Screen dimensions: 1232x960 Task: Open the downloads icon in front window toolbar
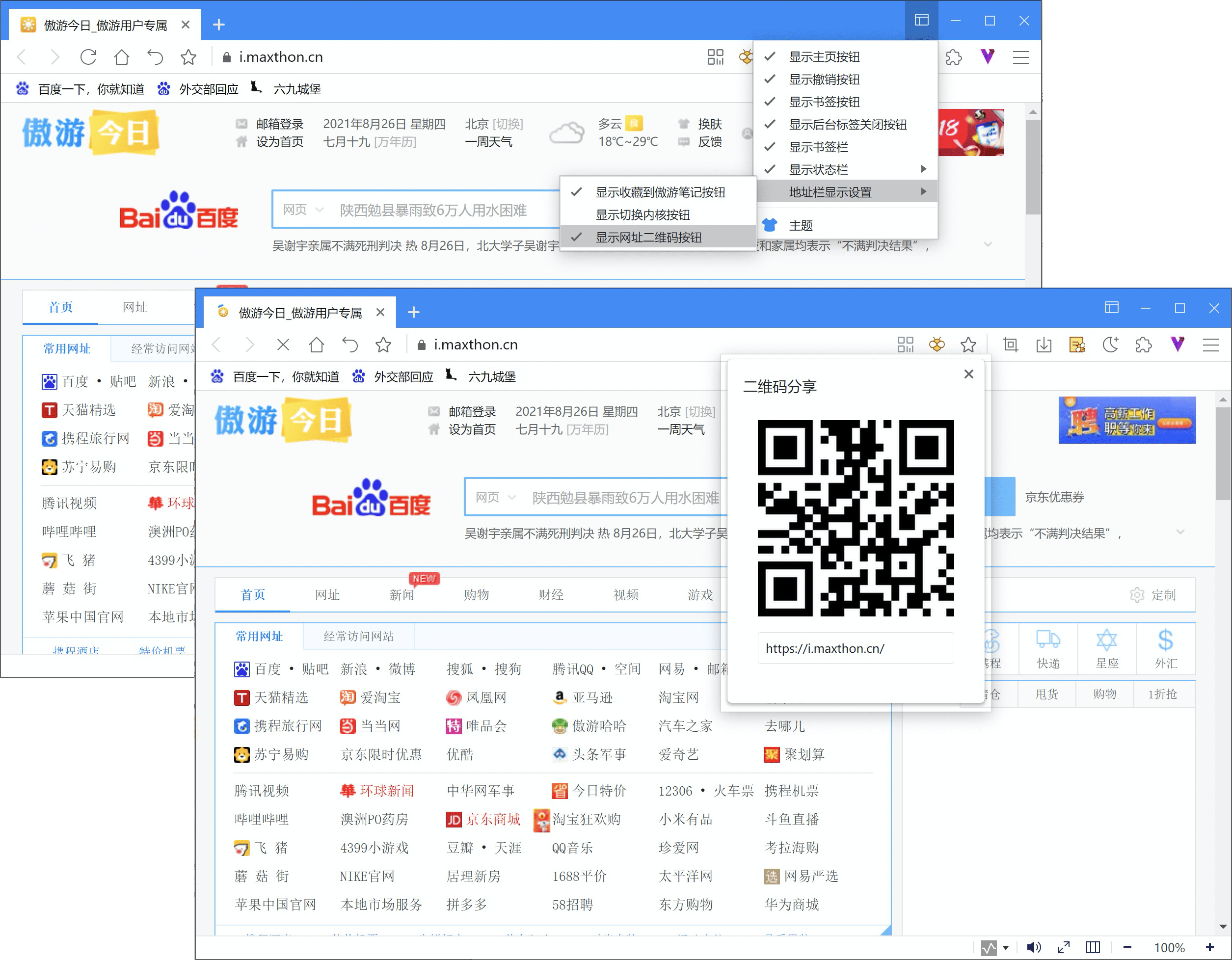[x=1044, y=345]
